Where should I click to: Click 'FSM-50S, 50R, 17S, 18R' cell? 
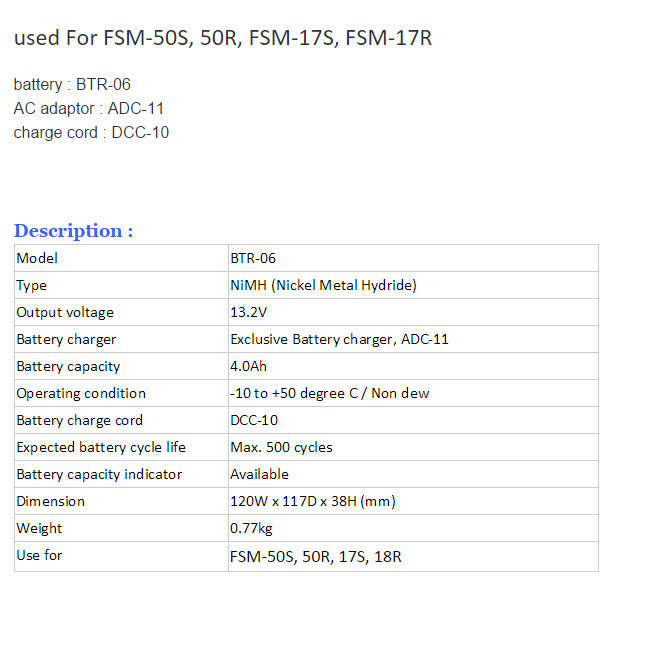point(315,556)
